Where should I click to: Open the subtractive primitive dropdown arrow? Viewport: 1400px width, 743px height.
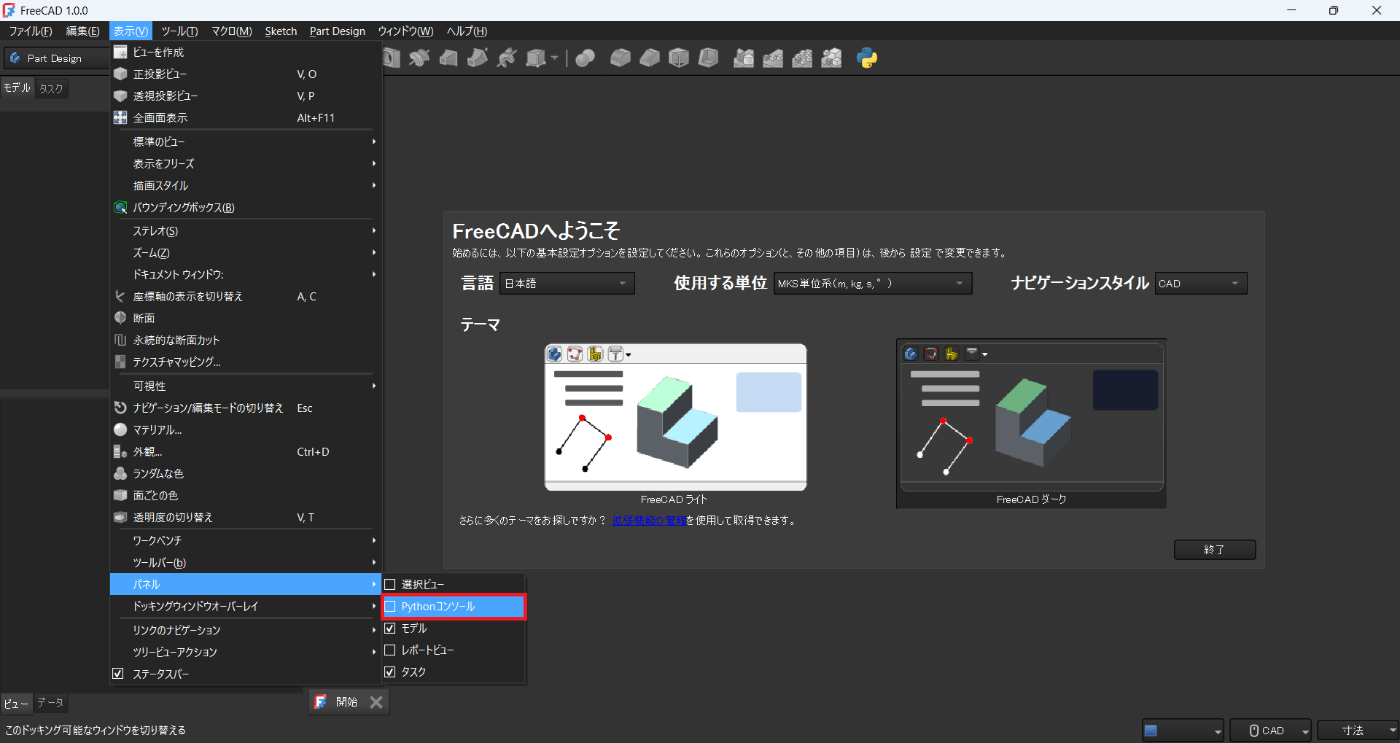coord(554,58)
